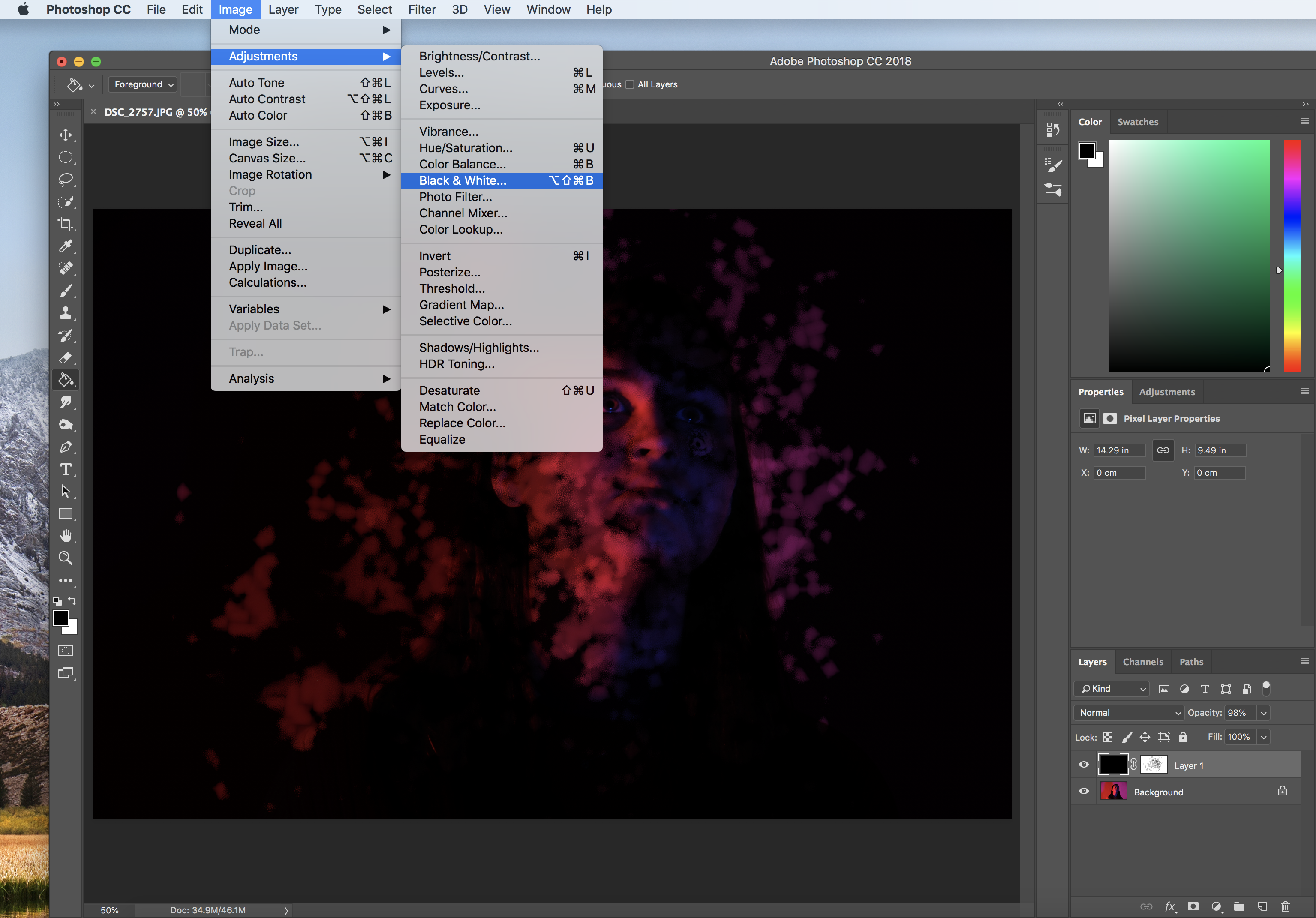Select the Crop tool
1316x918 pixels.
[65, 224]
